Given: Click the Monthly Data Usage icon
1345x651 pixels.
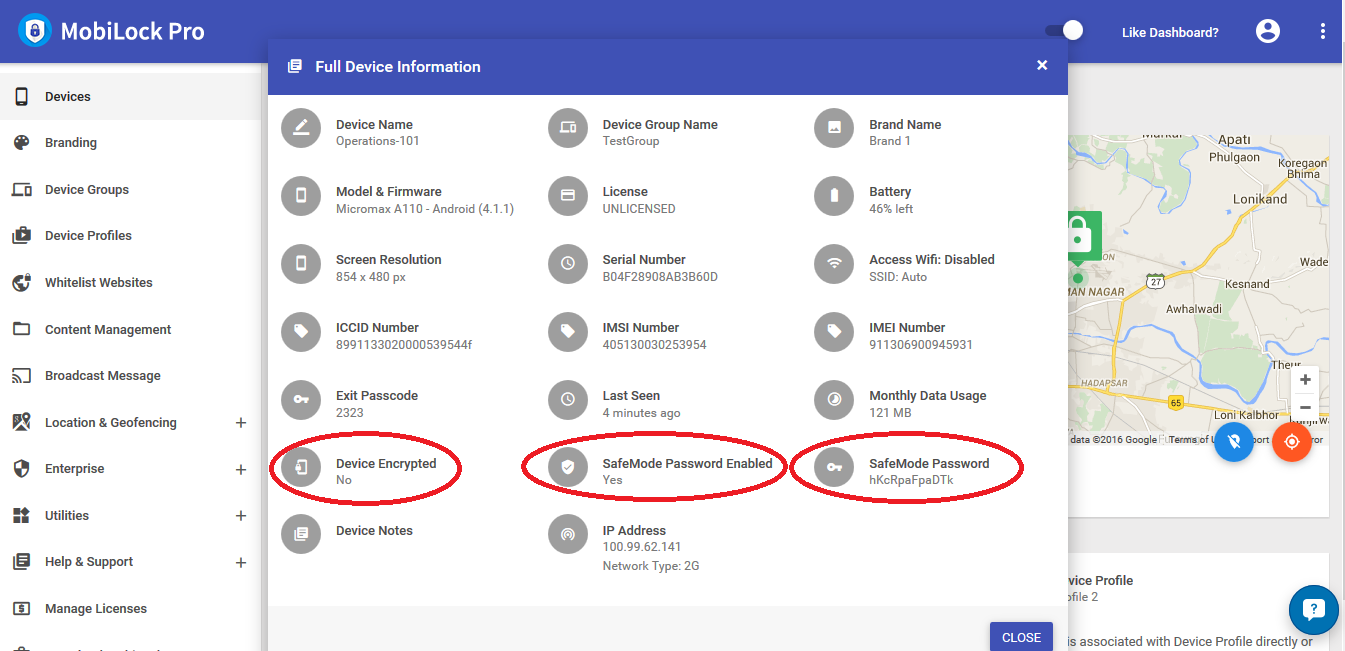Looking at the screenshot, I should pyautogui.click(x=834, y=400).
